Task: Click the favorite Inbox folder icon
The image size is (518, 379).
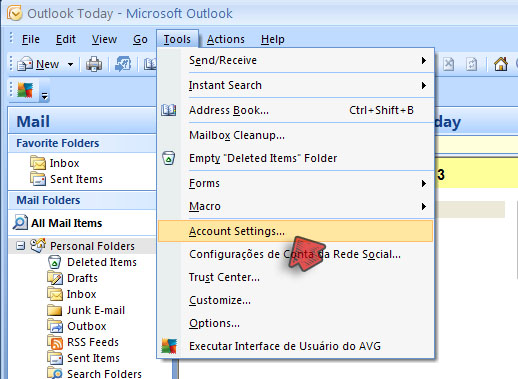Action: tap(38, 163)
